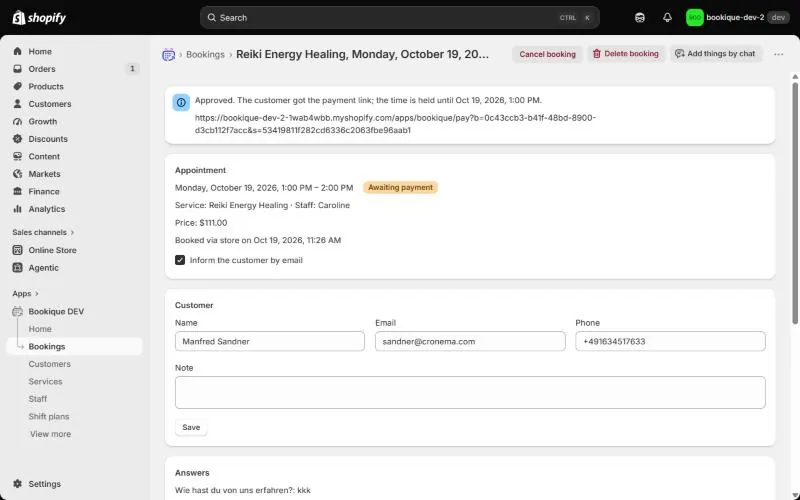Open the three-dot more actions menu
Viewport: 800px width, 500px height.
[x=778, y=54]
